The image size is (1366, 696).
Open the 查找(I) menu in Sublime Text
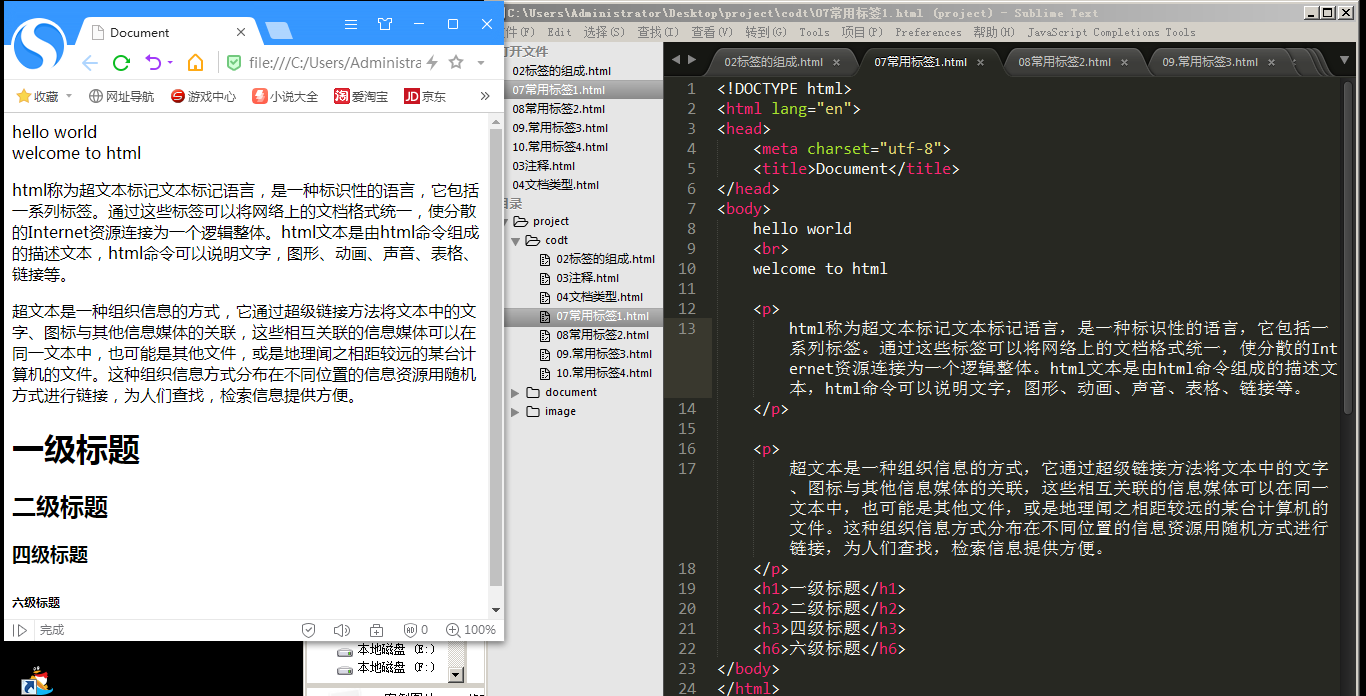pos(657,32)
